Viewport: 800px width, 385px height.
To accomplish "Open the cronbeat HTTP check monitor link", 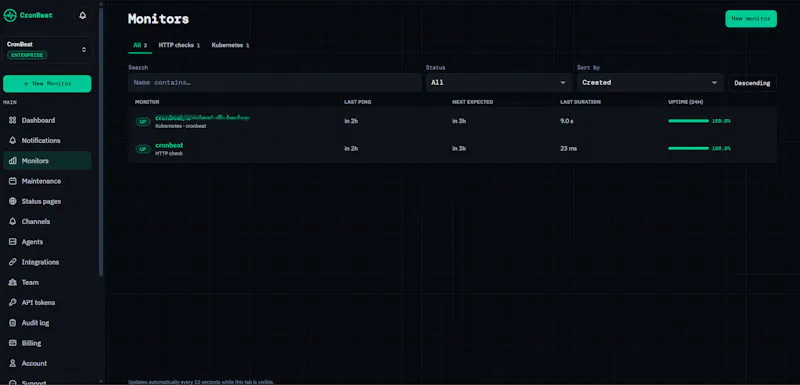I will 169,145.
